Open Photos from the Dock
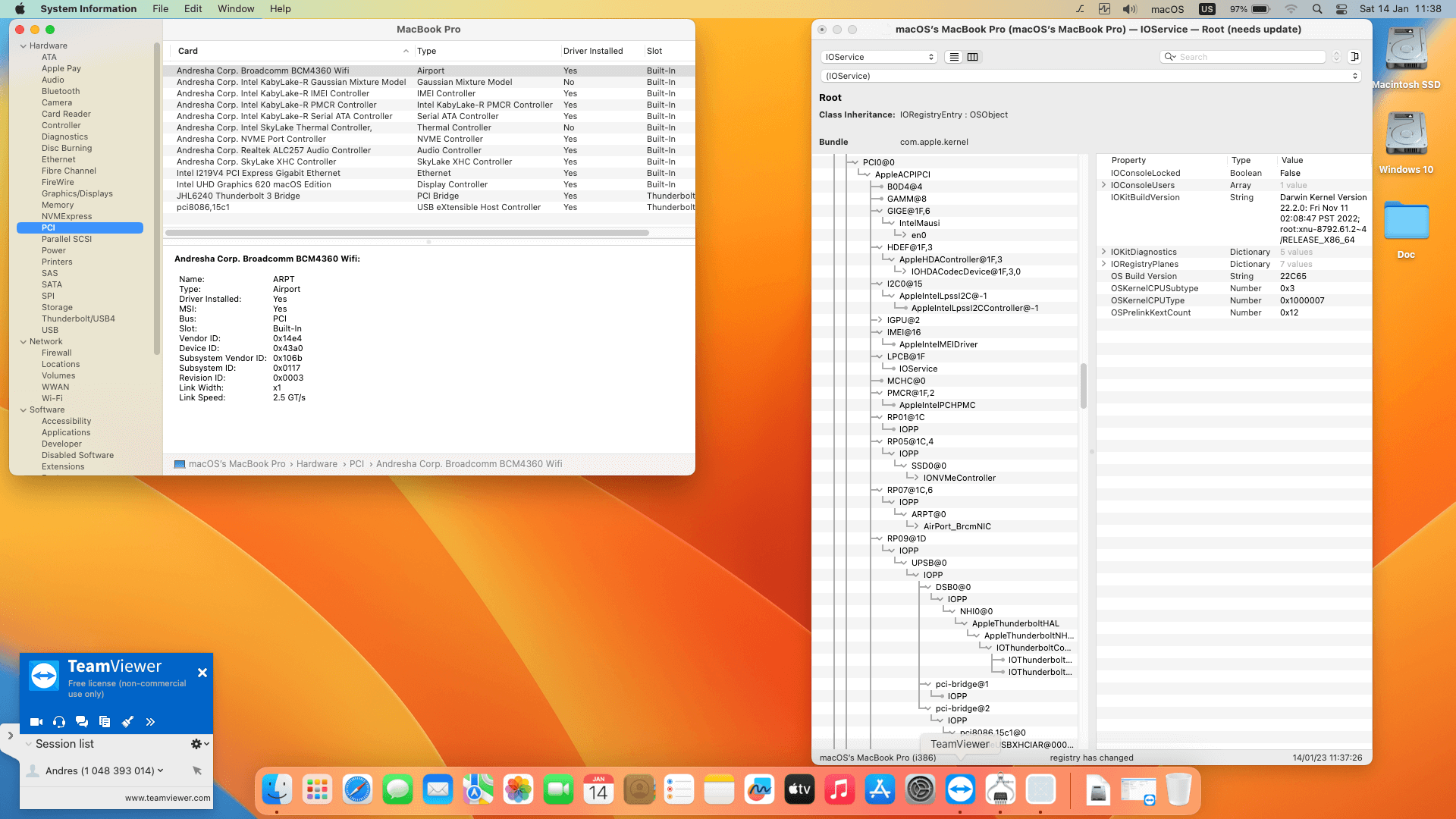The height and width of the screenshot is (819, 1456). pos(518,790)
